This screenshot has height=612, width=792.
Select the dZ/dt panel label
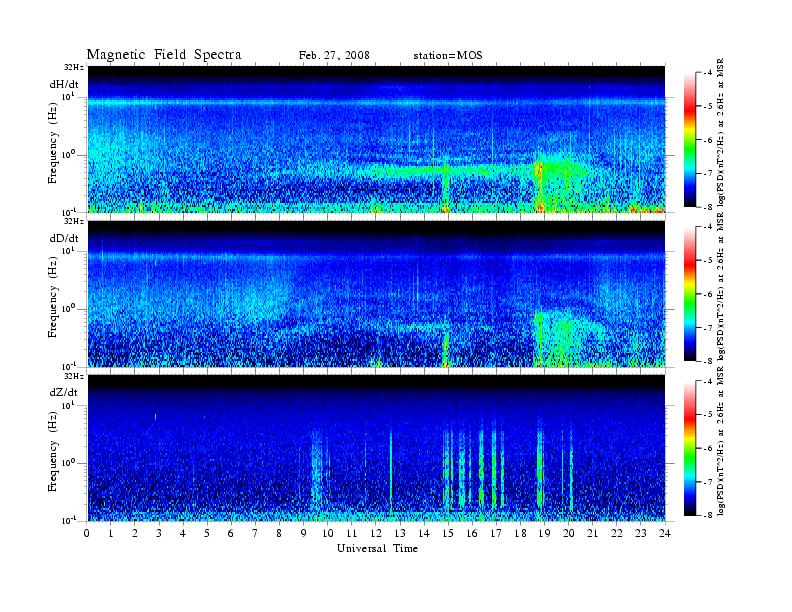coord(64,392)
